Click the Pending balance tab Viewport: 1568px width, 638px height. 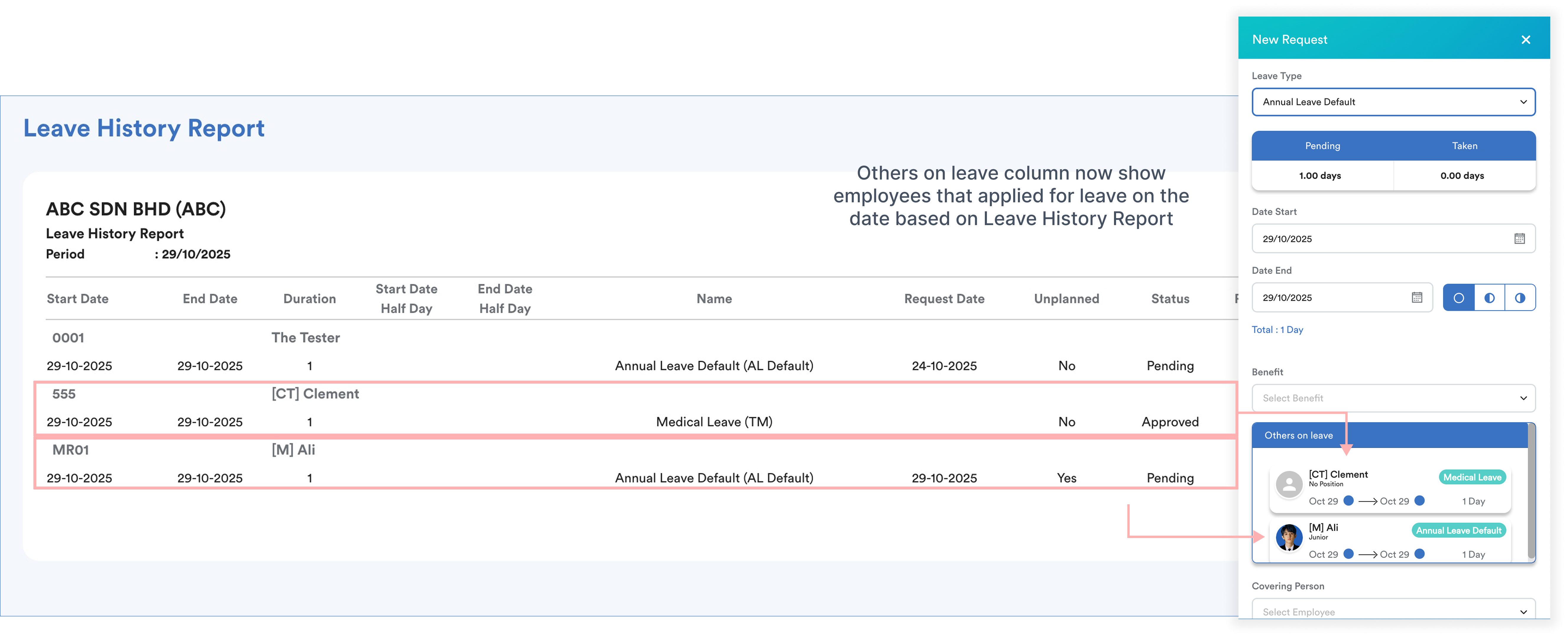pyautogui.click(x=1322, y=146)
